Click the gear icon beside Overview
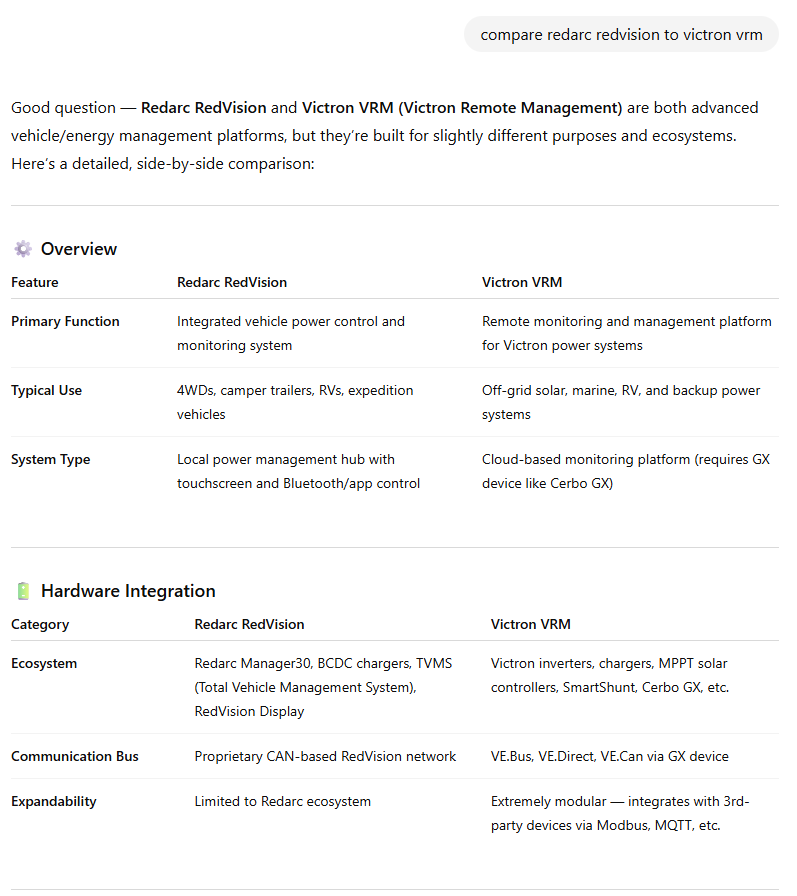Image resolution: width=797 pixels, height=896 pixels. (22, 249)
